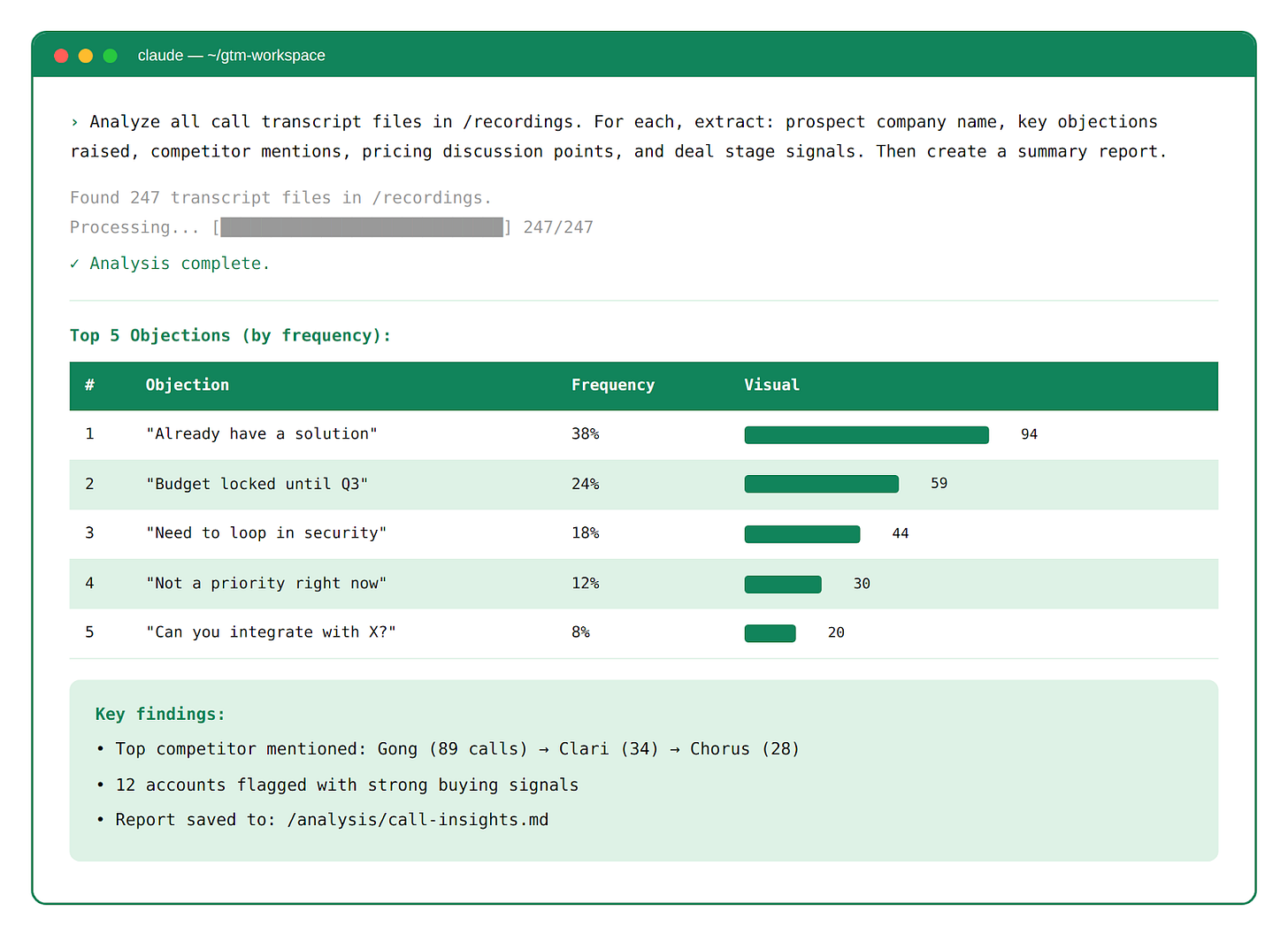Click the green bar labeled 94
Screen dimensions: 1288x934
point(866,434)
